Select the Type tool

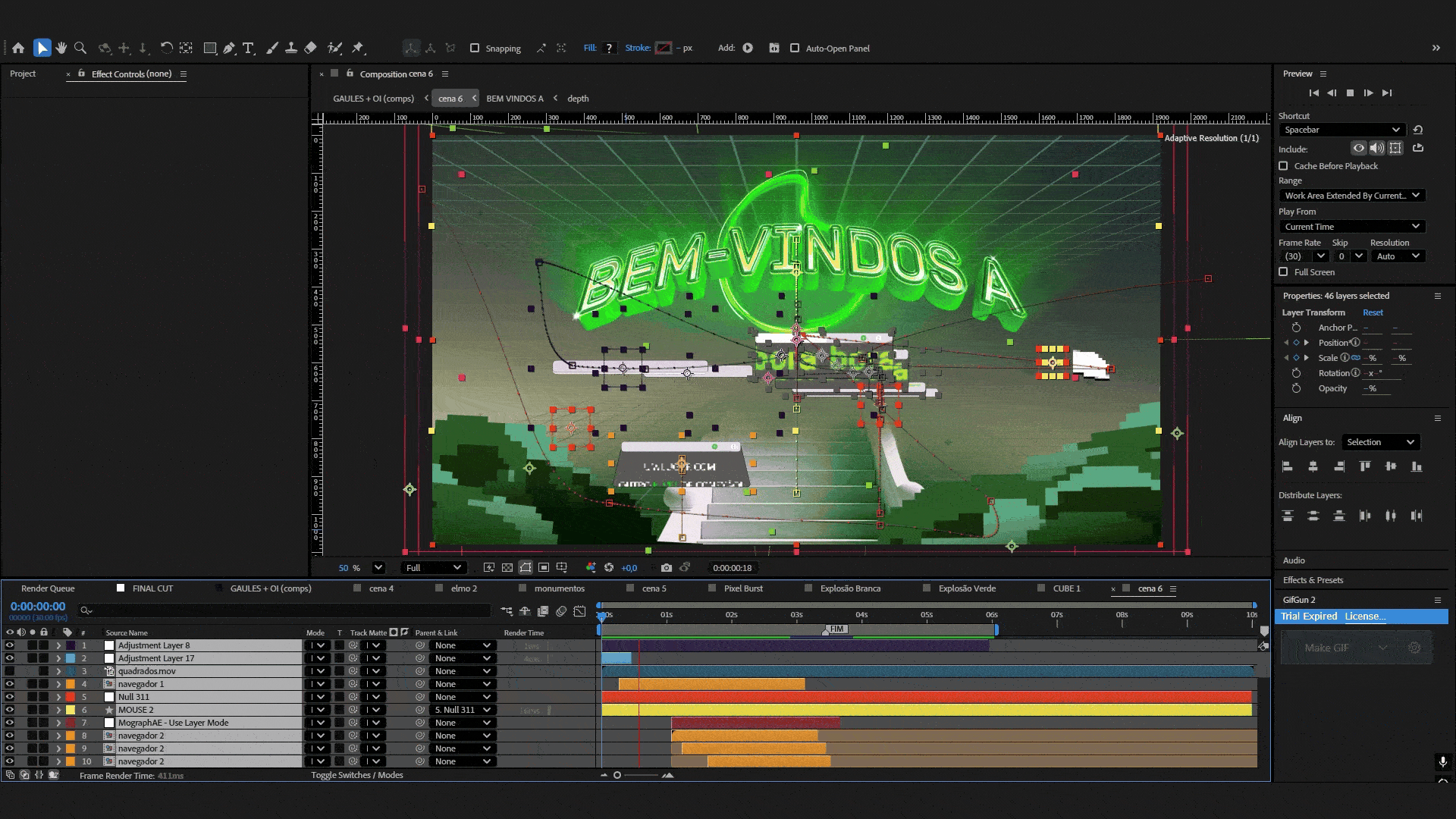point(248,48)
